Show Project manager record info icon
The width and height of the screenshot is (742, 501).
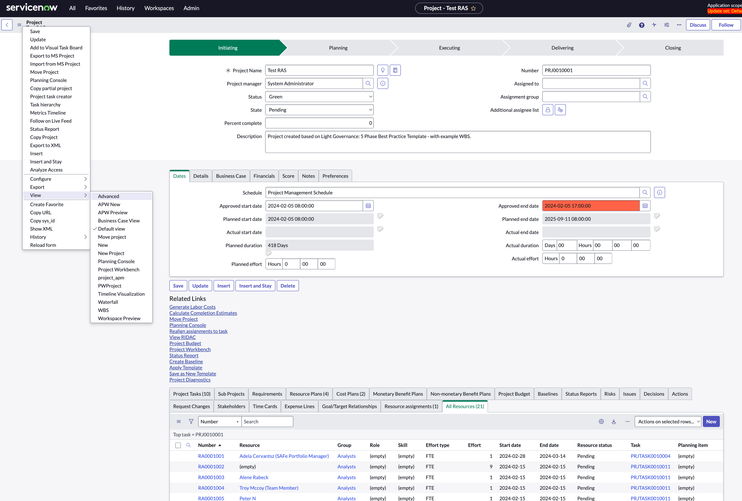[x=382, y=83]
